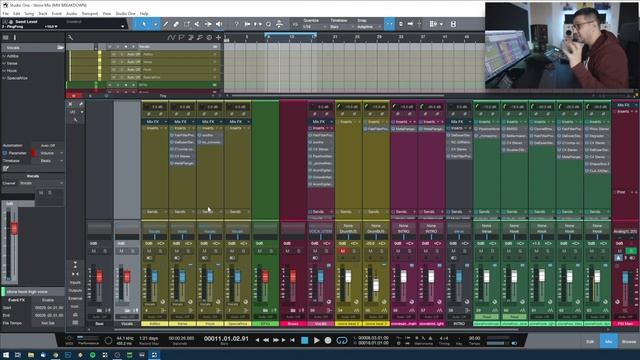The image size is (640, 360).
Task: Click the Play transport button
Action: click(x=316, y=340)
